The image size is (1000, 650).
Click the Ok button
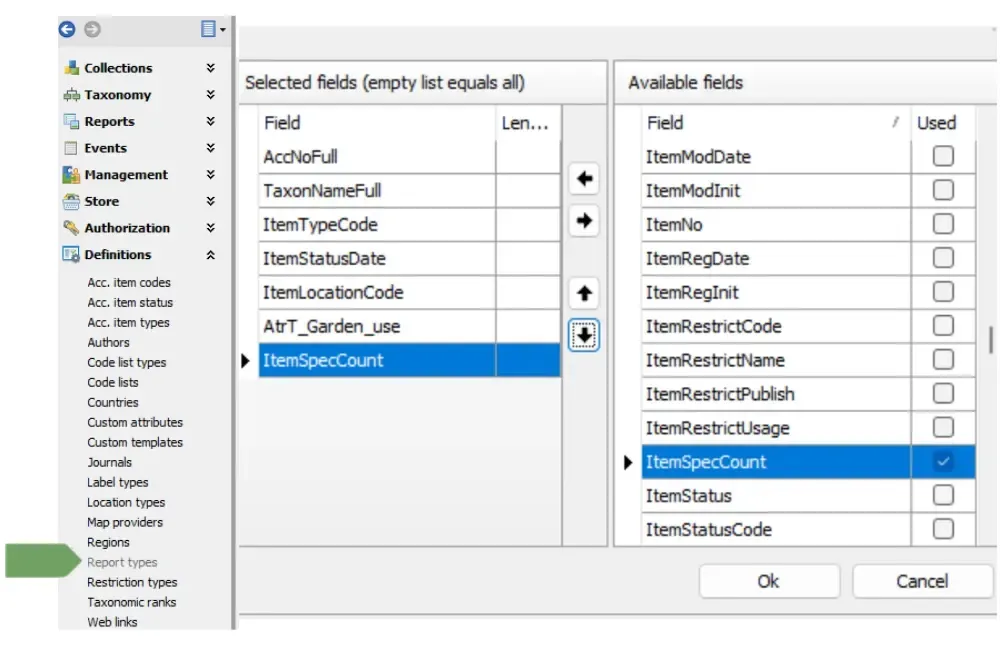point(768,581)
